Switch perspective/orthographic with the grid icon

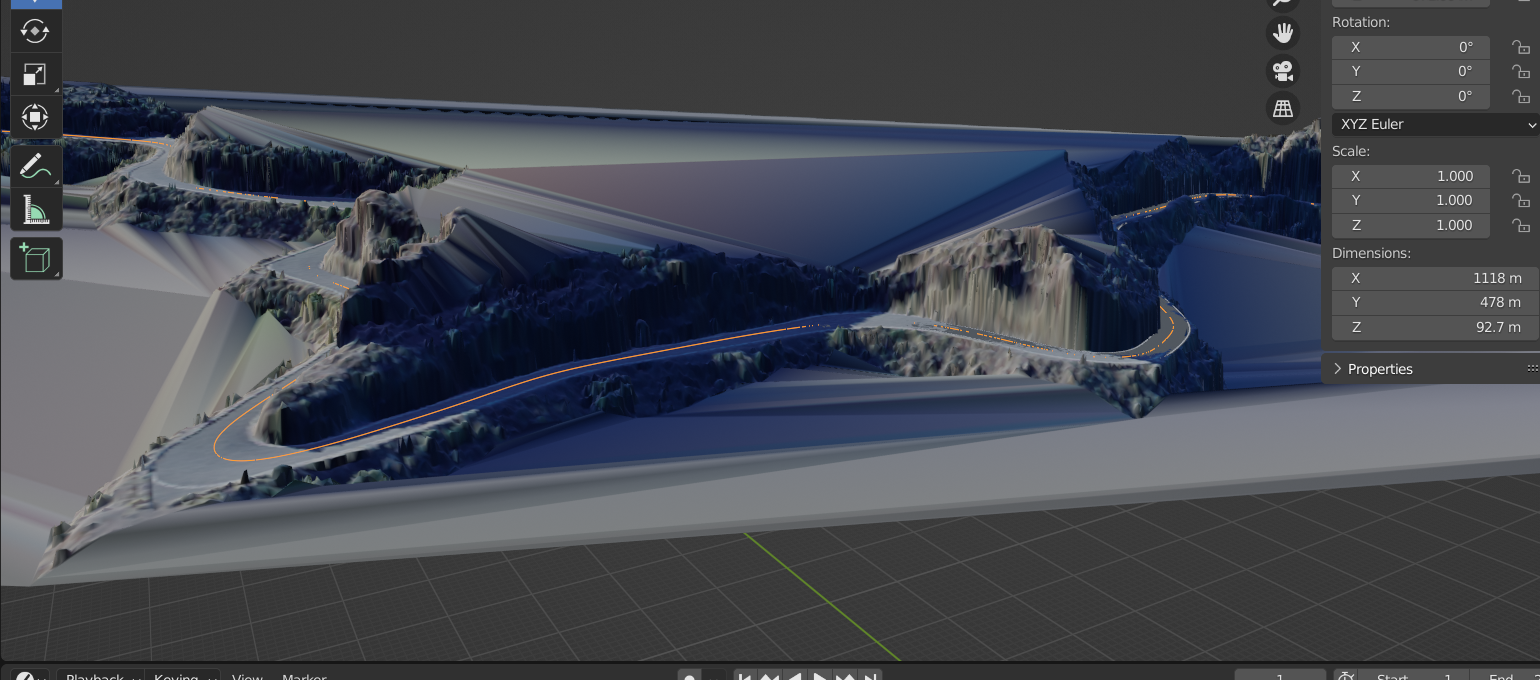(1283, 108)
